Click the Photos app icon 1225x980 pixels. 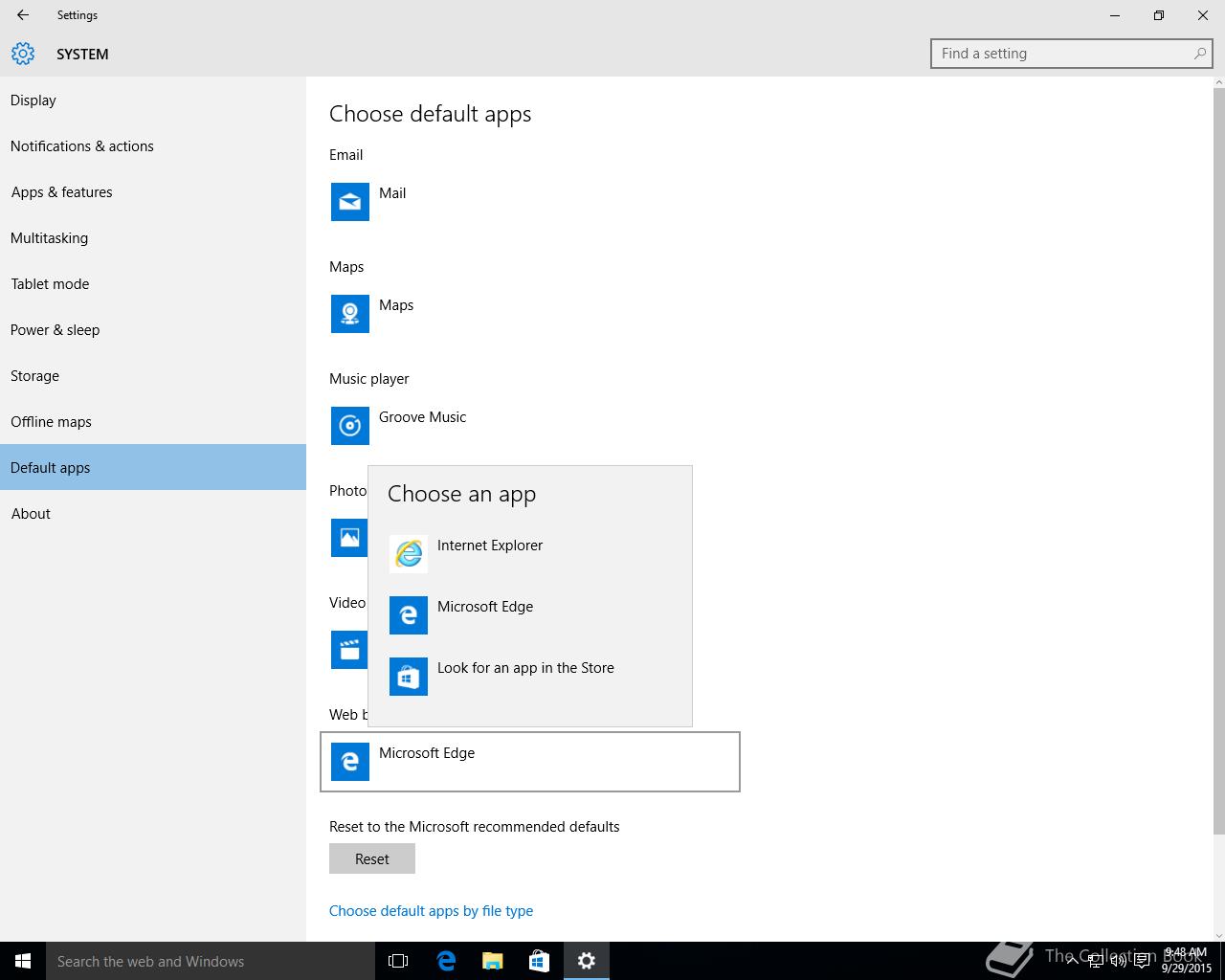pos(349,538)
